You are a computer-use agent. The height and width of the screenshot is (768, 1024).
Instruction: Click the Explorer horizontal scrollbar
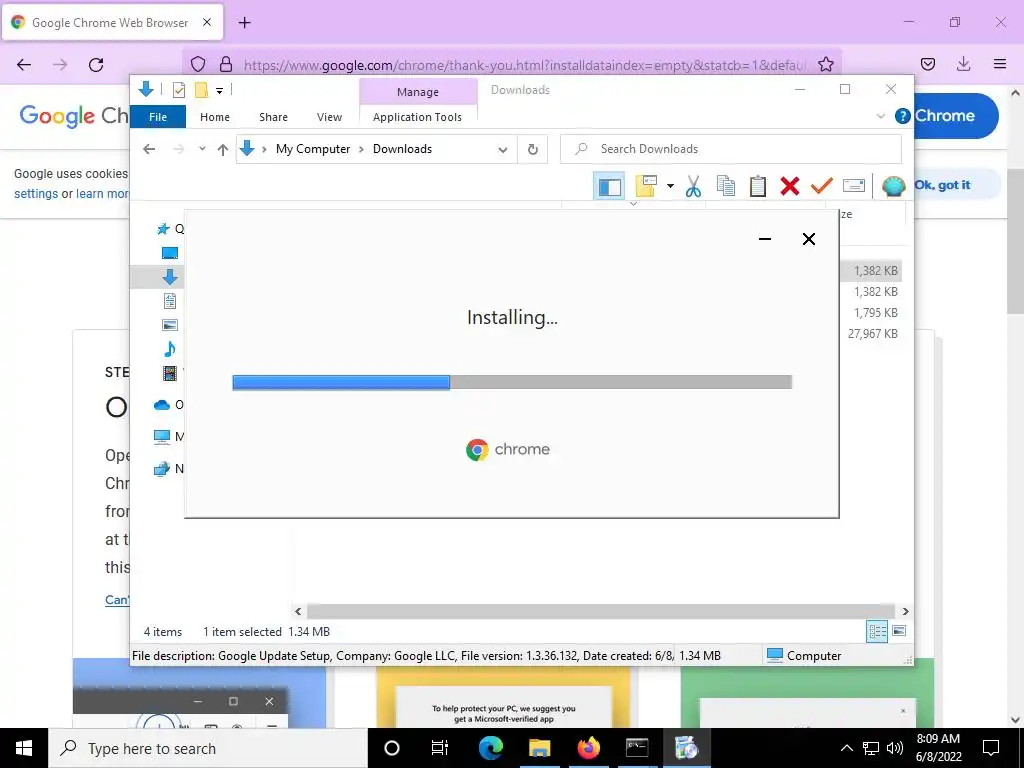click(600, 611)
